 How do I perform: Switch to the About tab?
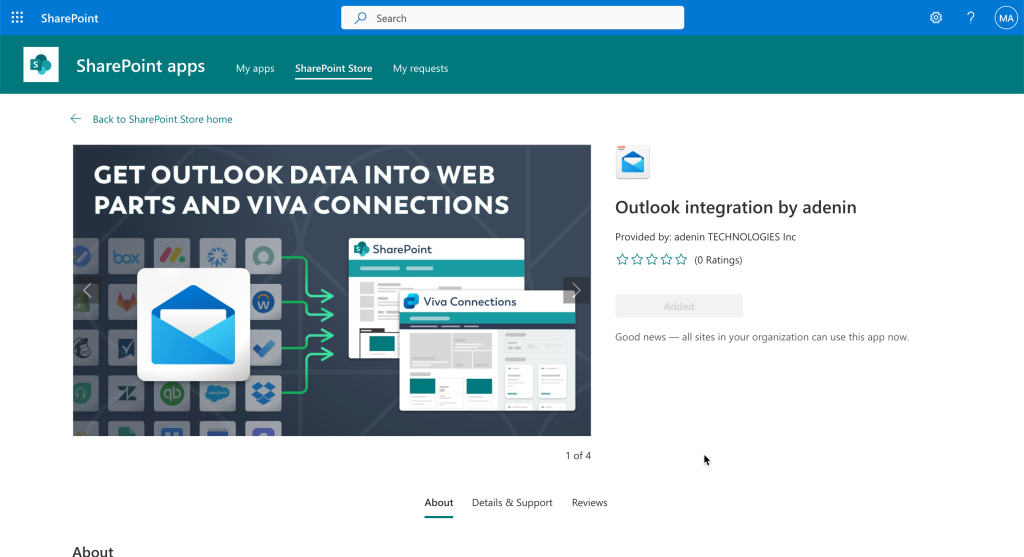coord(438,502)
